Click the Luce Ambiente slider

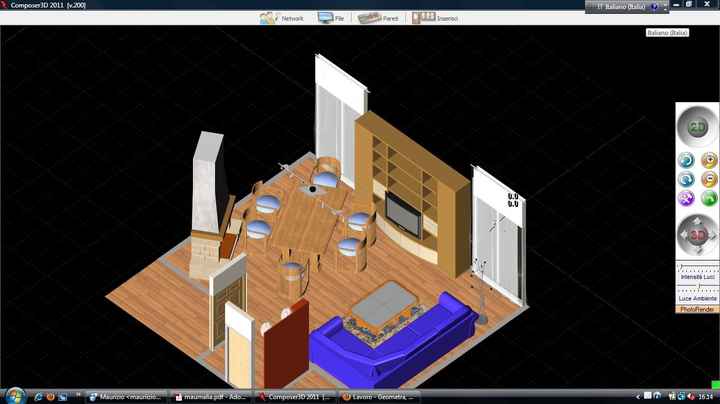(697, 290)
